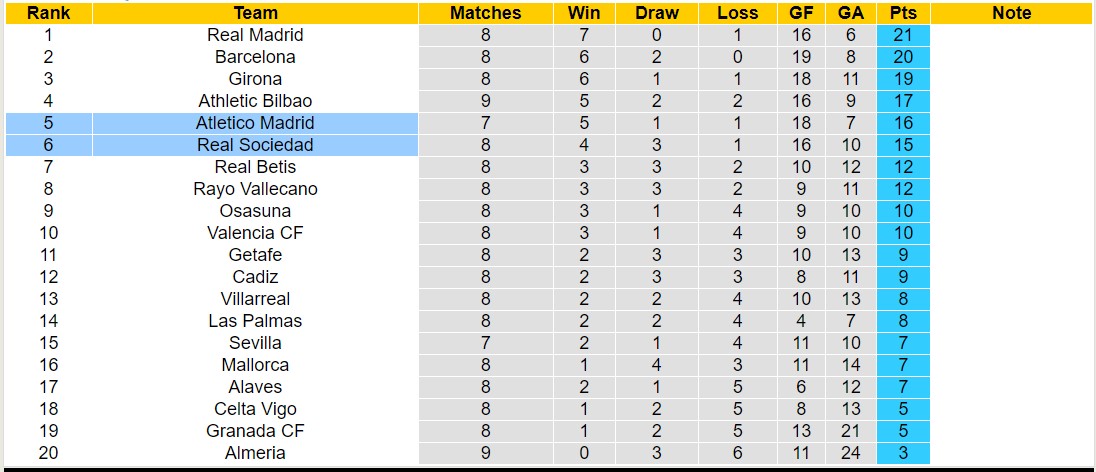
Task: Click the Rank column header
Action: (48, 13)
